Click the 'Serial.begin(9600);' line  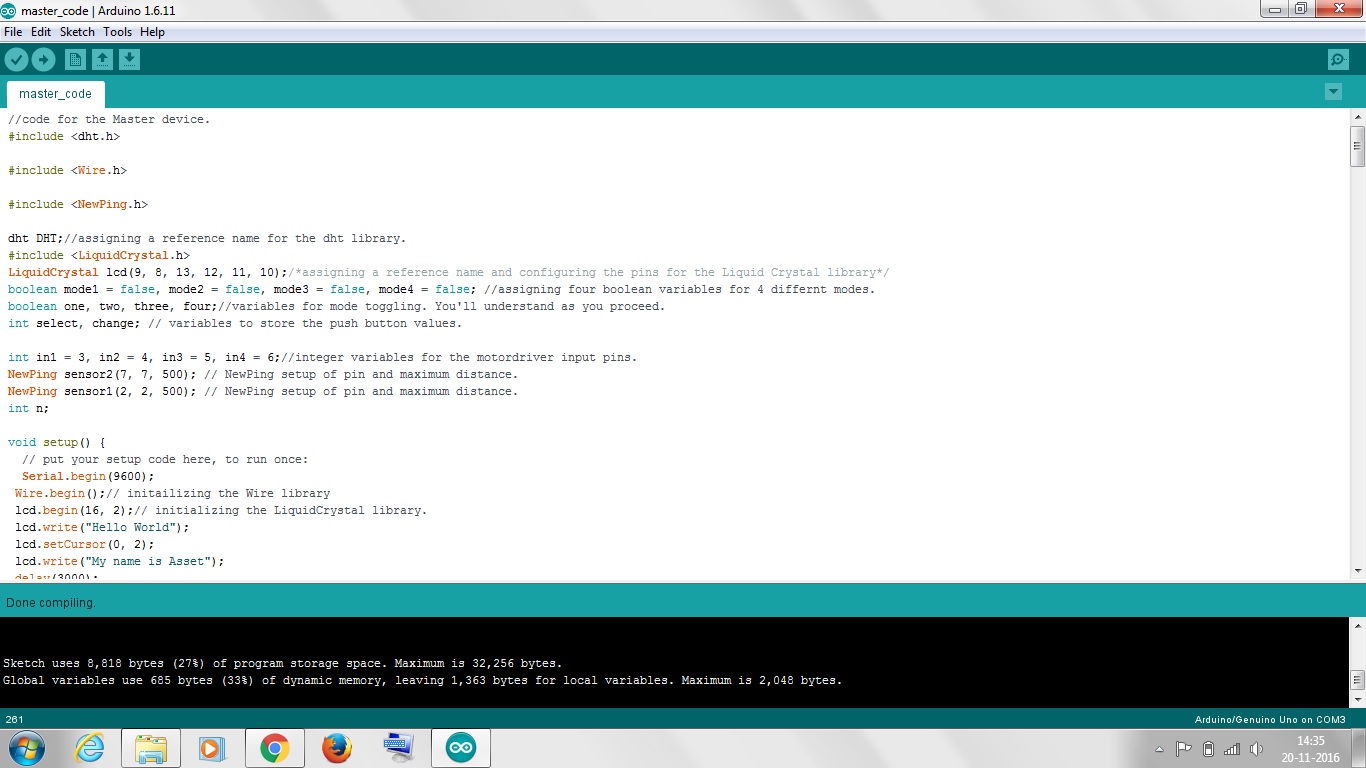click(88, 476)
